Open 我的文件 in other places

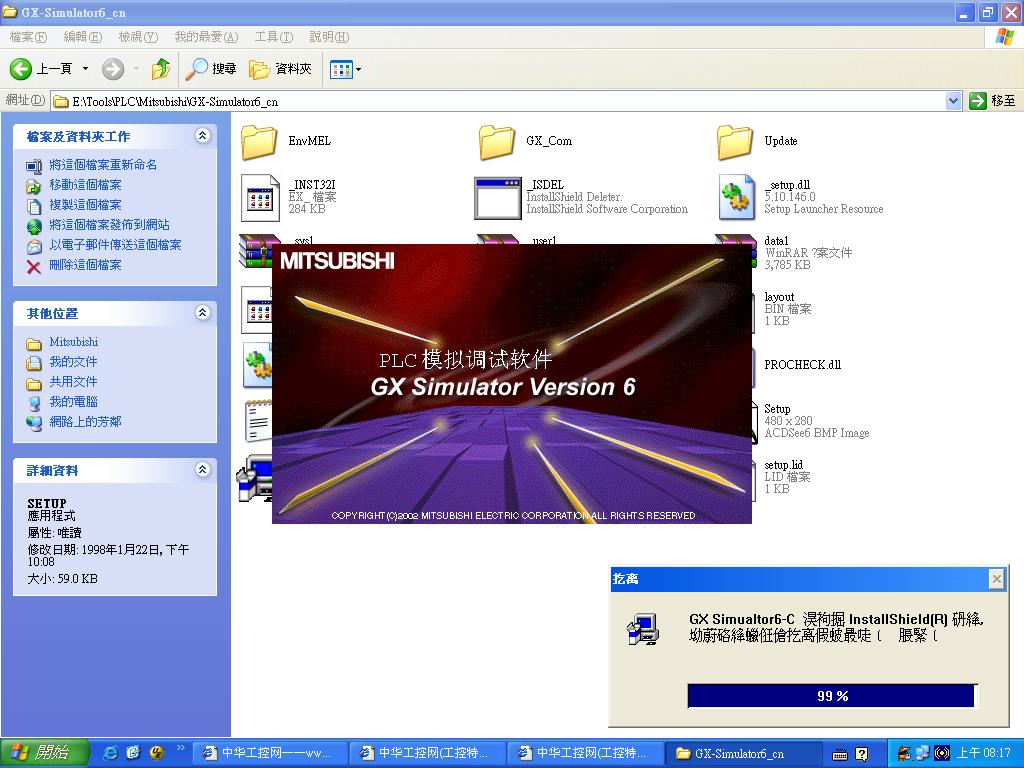pyautogui.click(x=74, y=362)
